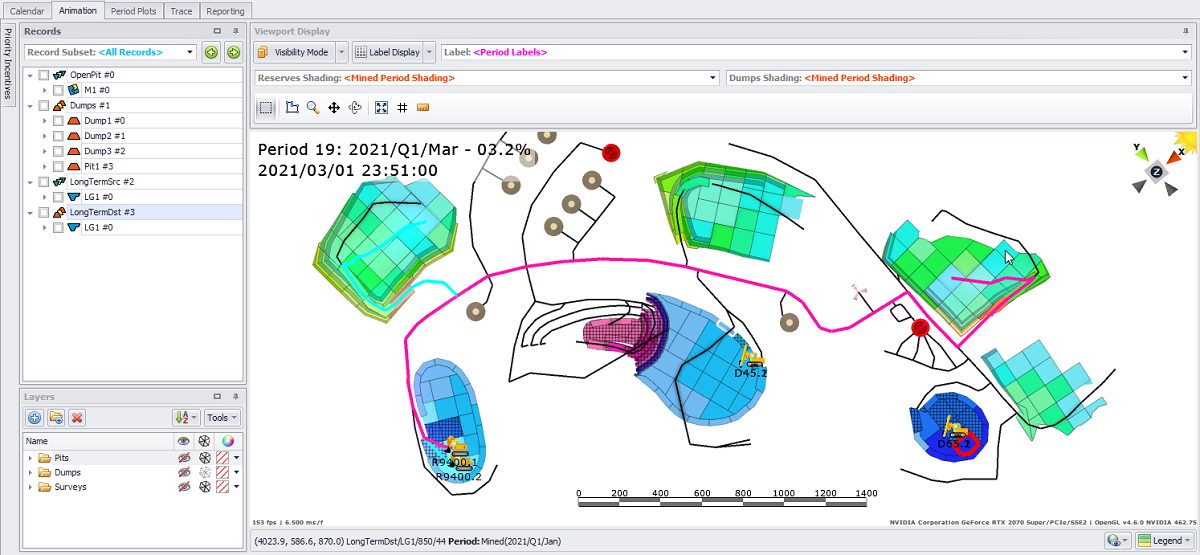
Task: Click the Label Display button
Action: tap(388, 52)
